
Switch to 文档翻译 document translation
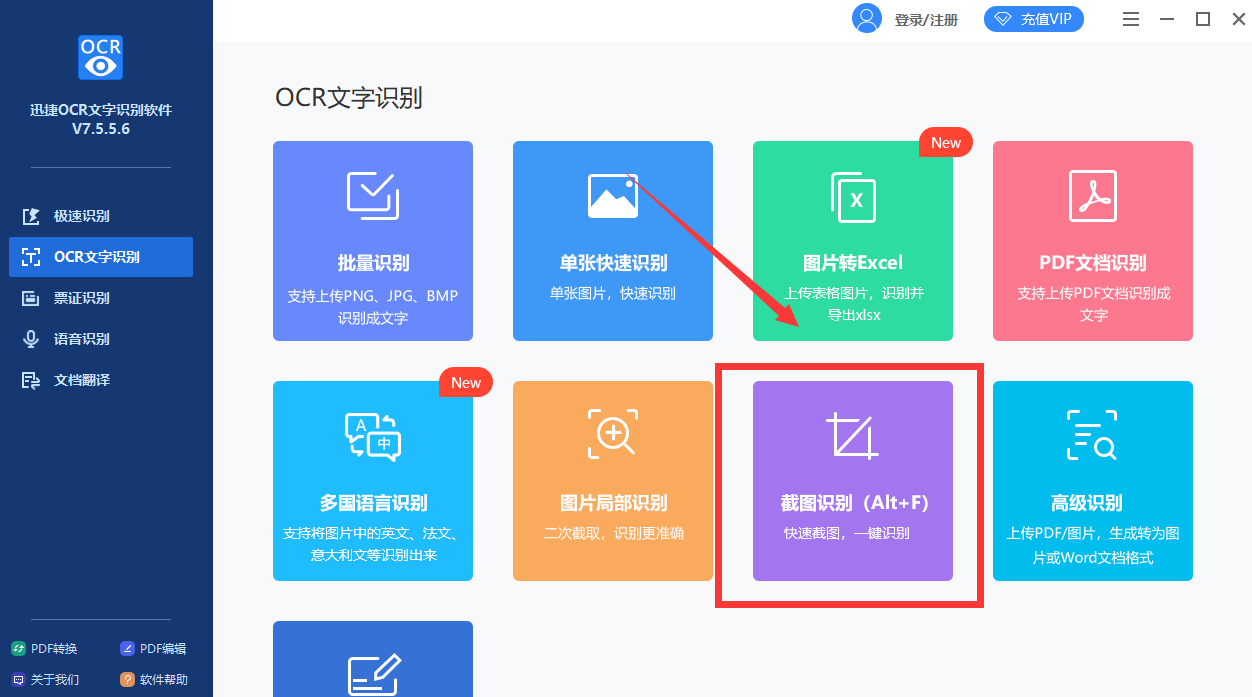[x=100, y=379]
